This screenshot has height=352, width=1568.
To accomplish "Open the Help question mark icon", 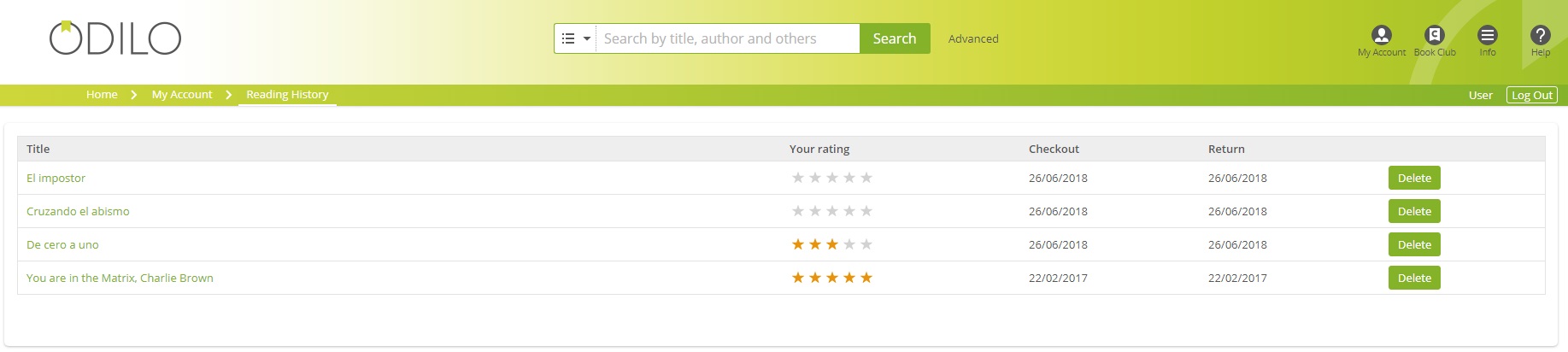I will click(x=1540, y=35).
